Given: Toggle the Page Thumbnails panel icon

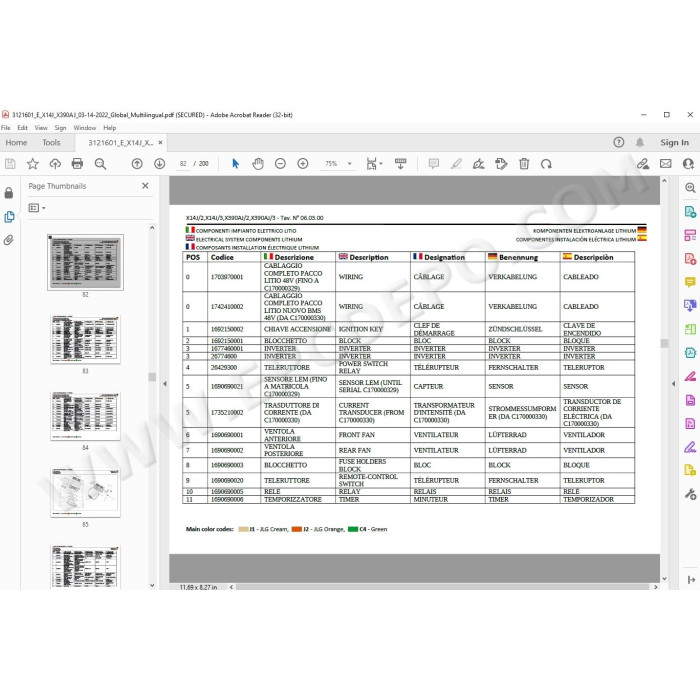Looking at the screenshot, I should coord(9,217).
